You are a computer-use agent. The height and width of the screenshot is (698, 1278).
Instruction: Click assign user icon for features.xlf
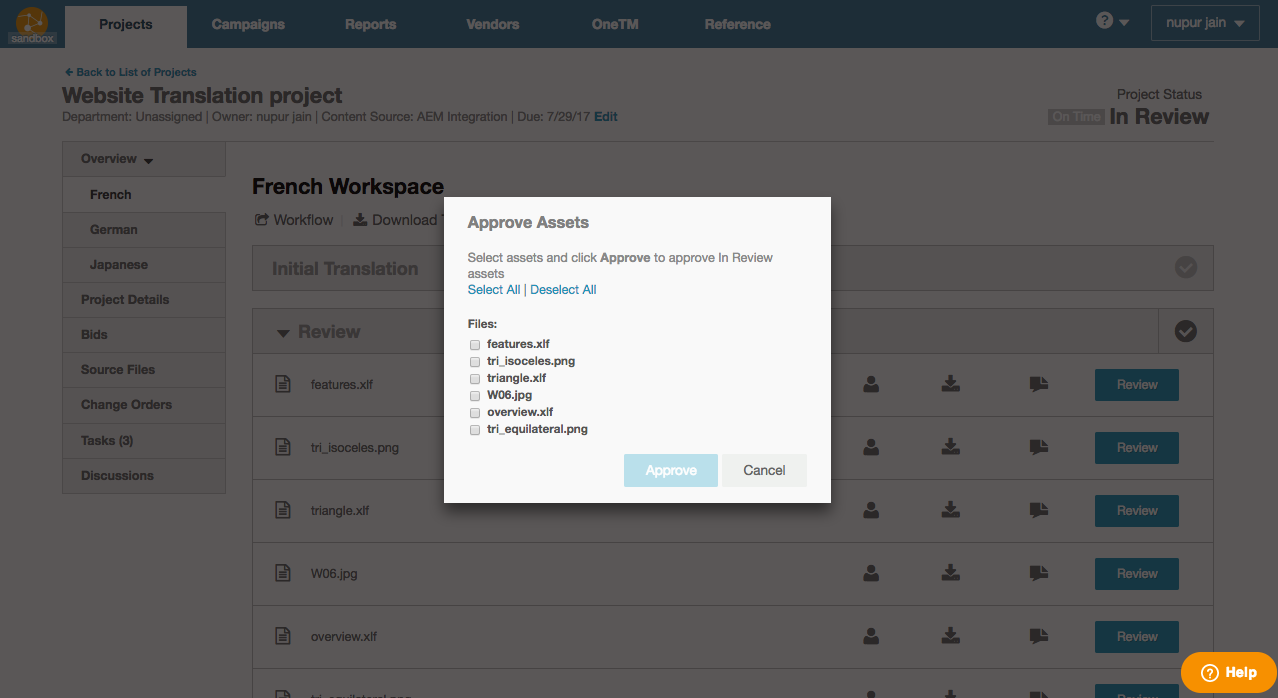pyautogui.click(x=871, y=384)
